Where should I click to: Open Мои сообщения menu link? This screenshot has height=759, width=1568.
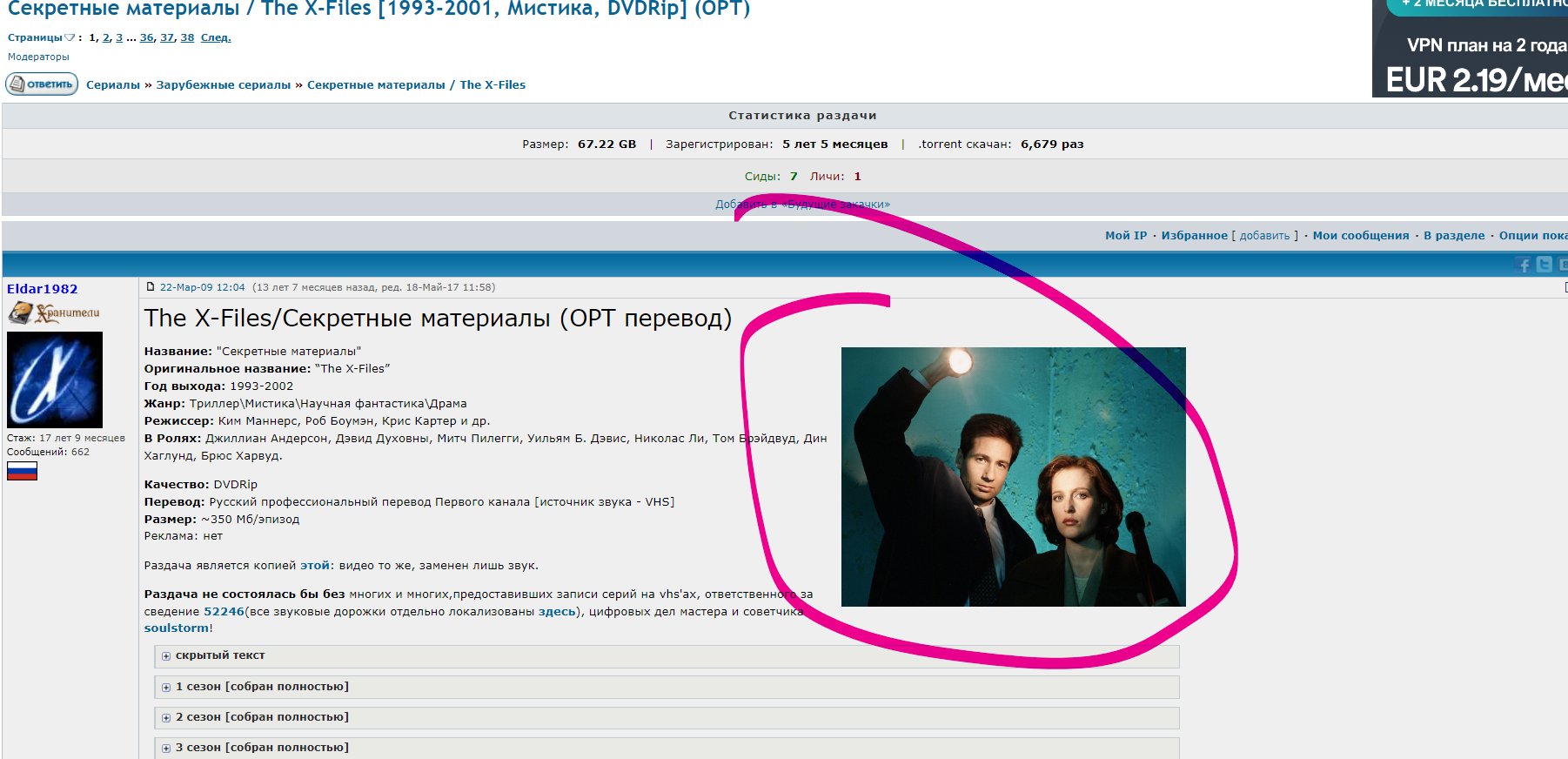point(1361,235)
